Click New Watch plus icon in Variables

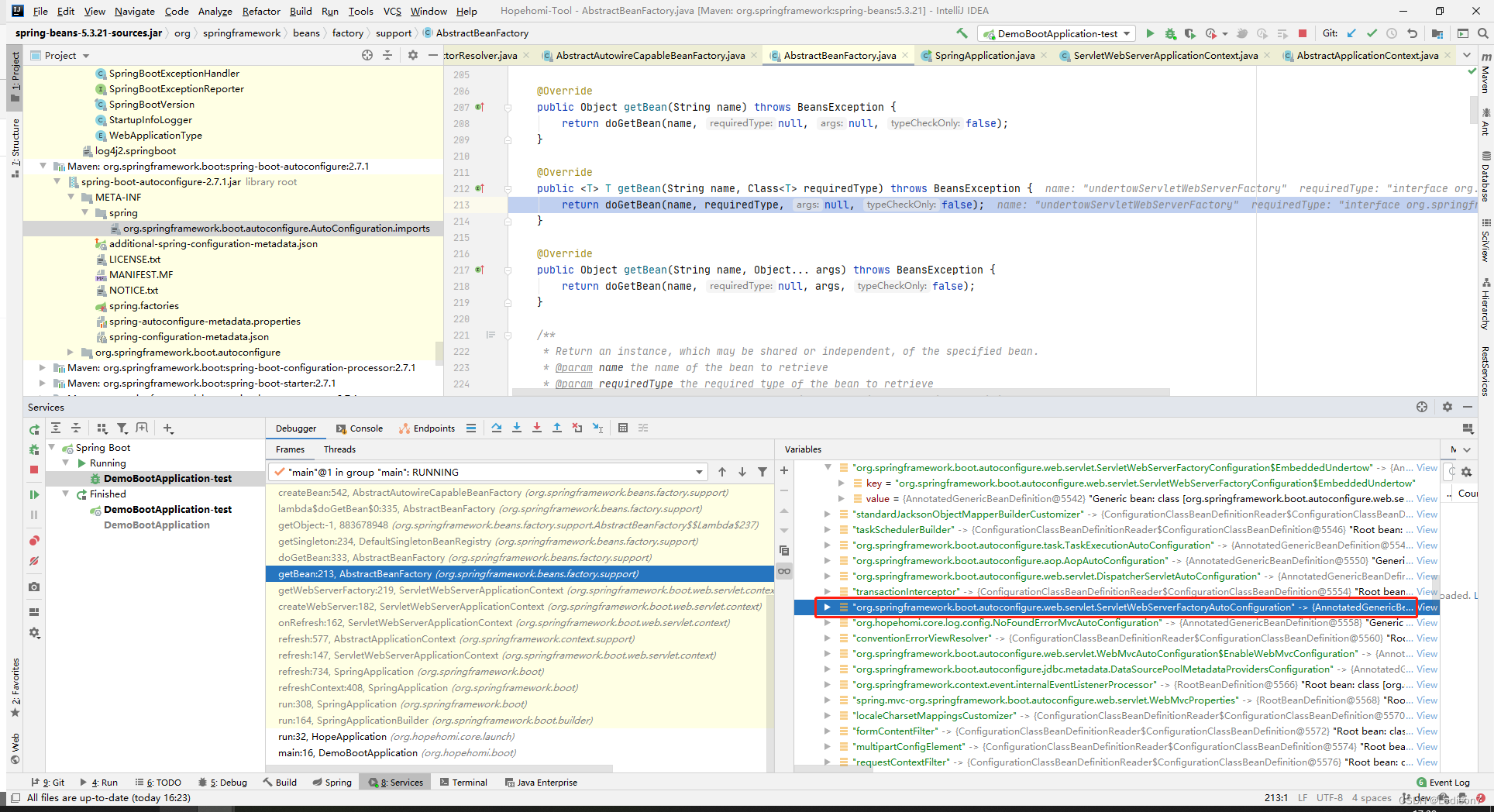point(784,470)
